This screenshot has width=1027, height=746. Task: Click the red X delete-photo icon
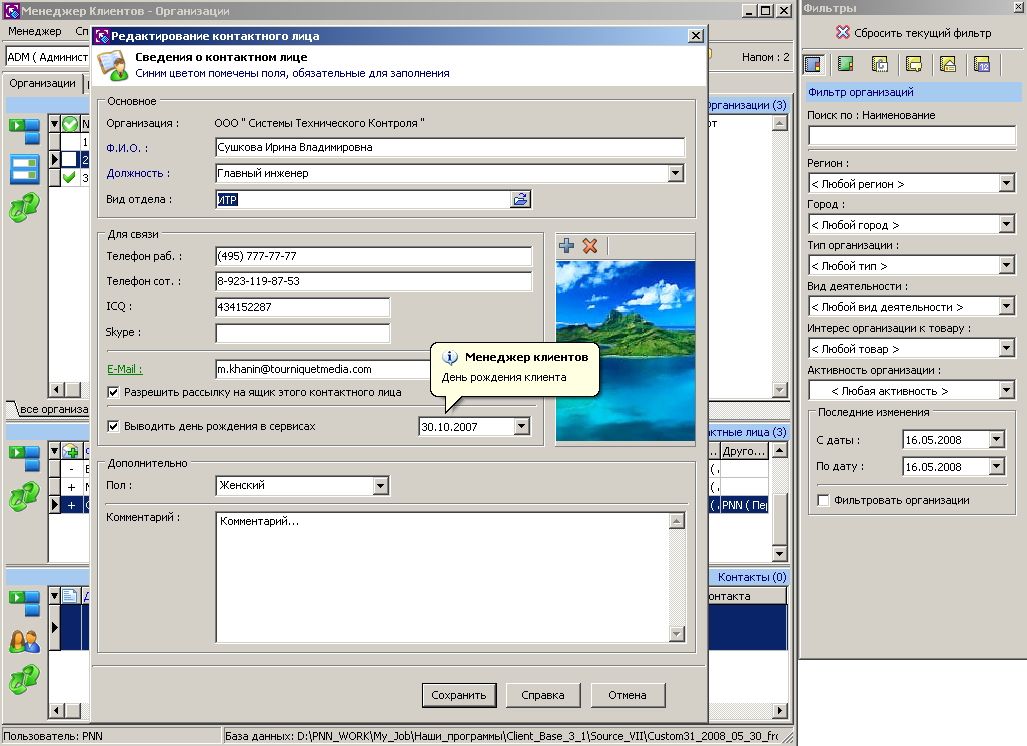590,246
